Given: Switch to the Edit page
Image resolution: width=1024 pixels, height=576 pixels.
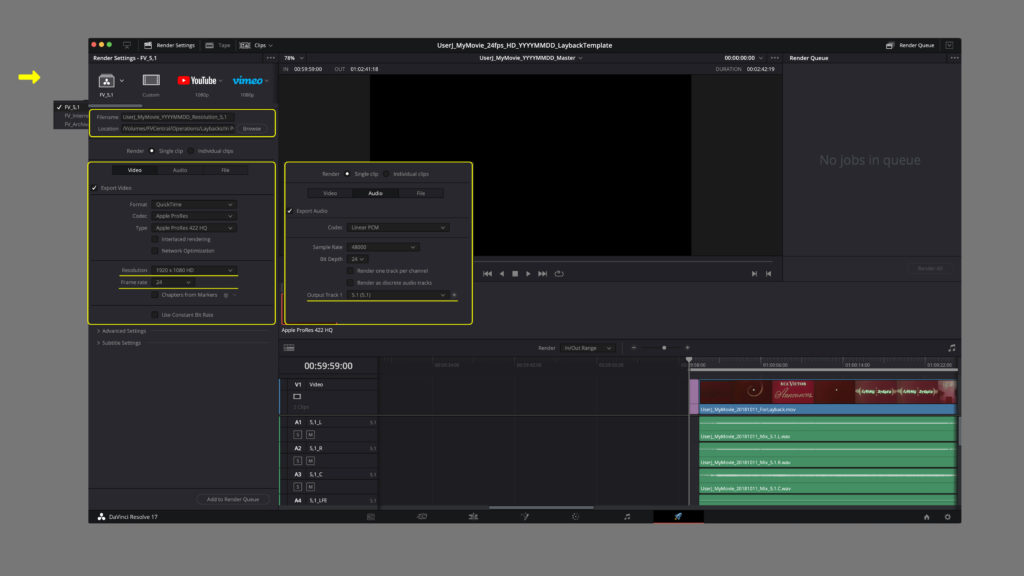Looking at the screenshot, I should [473, 517].
